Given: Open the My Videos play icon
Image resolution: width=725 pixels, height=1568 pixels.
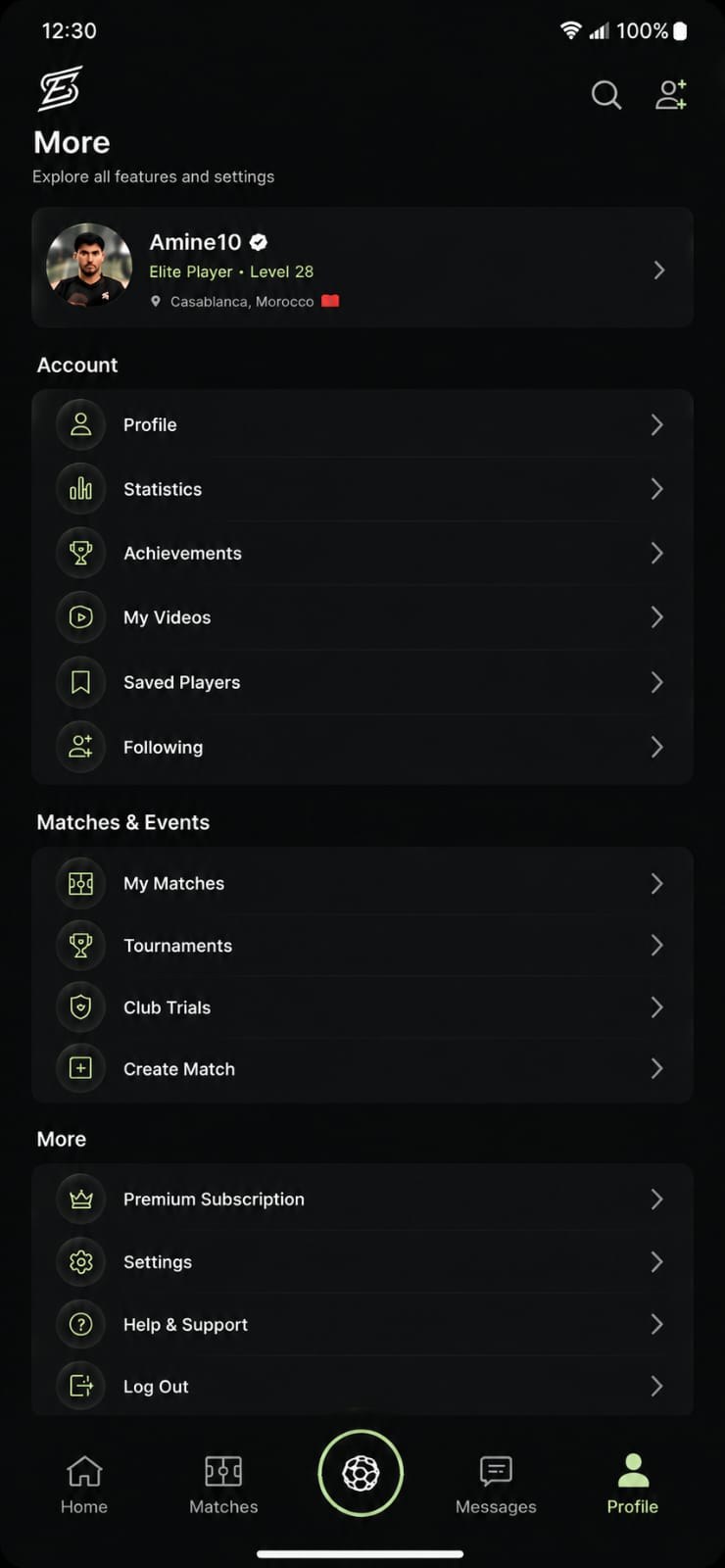Looking at the screenshot, I should pos(81,617).
